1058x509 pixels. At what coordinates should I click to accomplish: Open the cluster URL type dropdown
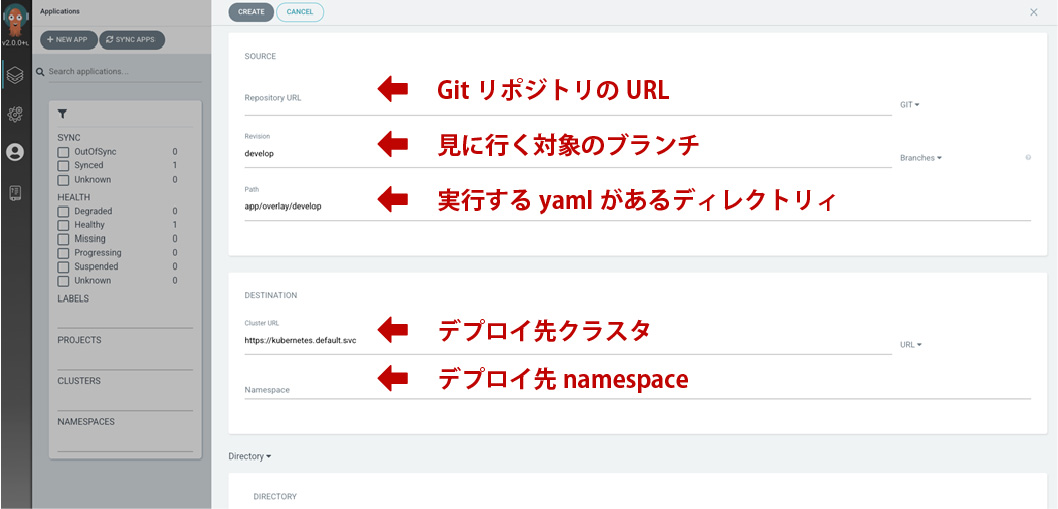910,344
